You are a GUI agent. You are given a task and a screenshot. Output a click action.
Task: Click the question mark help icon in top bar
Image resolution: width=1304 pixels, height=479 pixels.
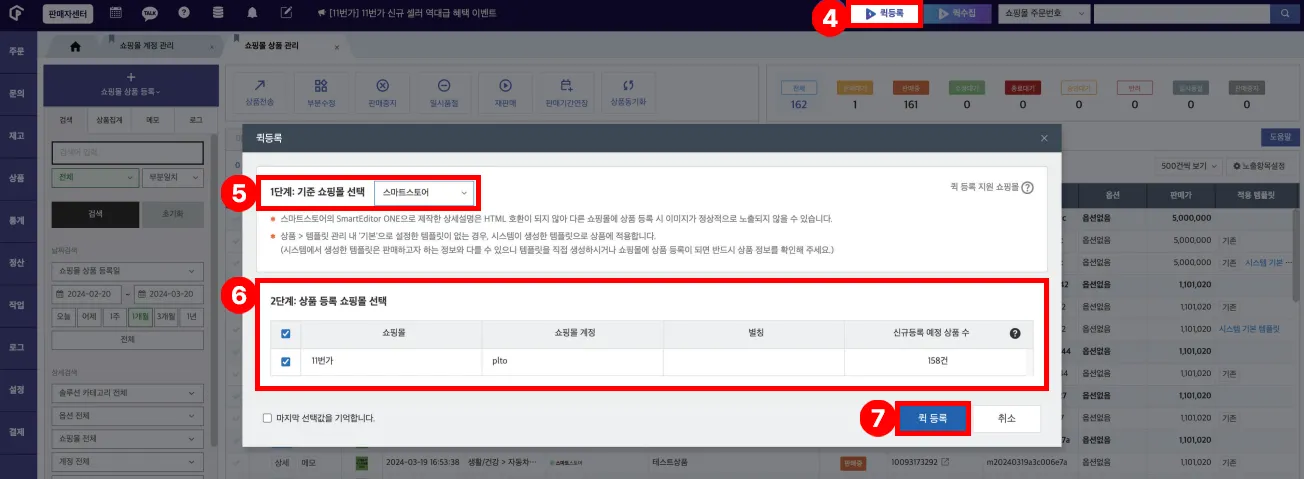click(184, 13)
